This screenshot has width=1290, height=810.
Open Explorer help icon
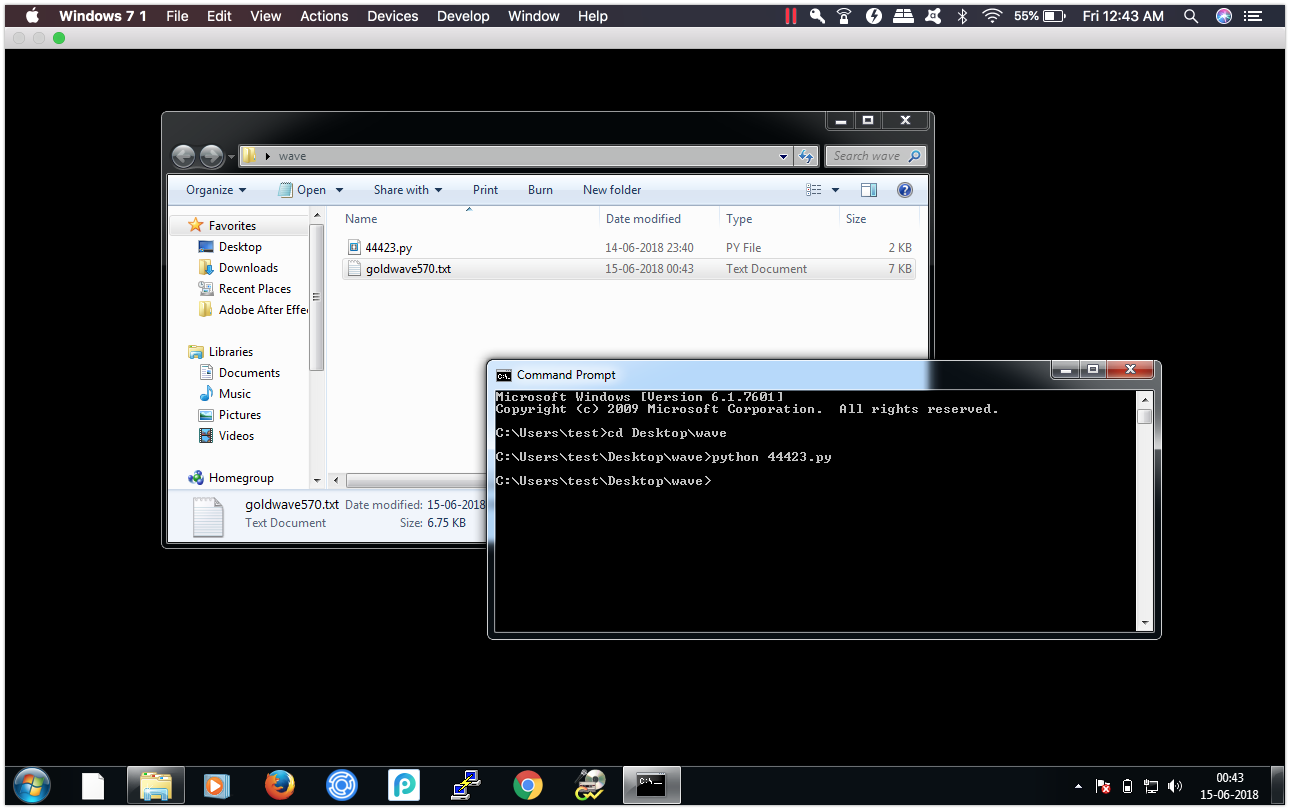coord(905,190)
